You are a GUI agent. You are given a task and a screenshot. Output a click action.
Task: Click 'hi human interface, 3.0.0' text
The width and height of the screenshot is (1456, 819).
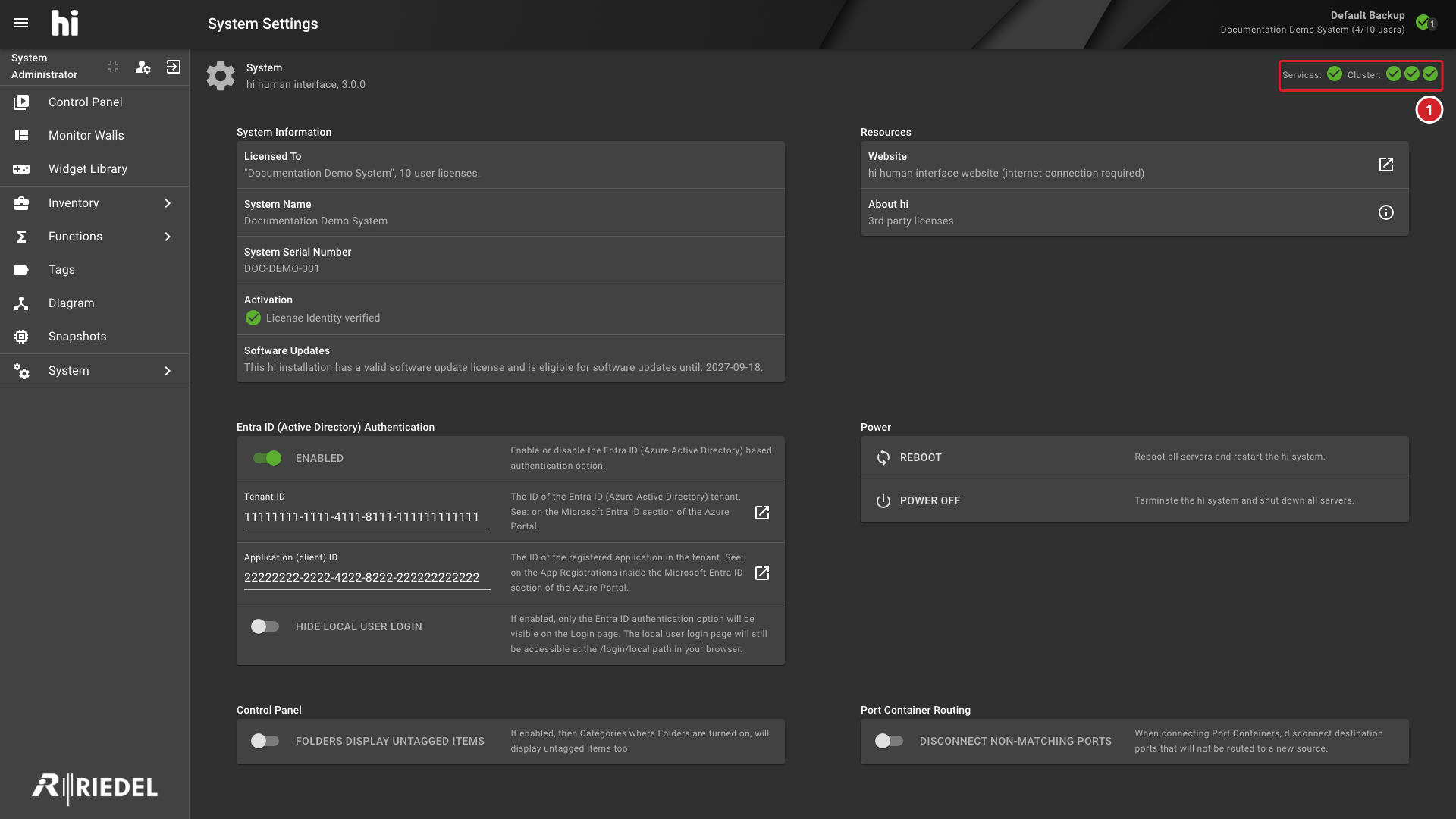coord(306,84)
